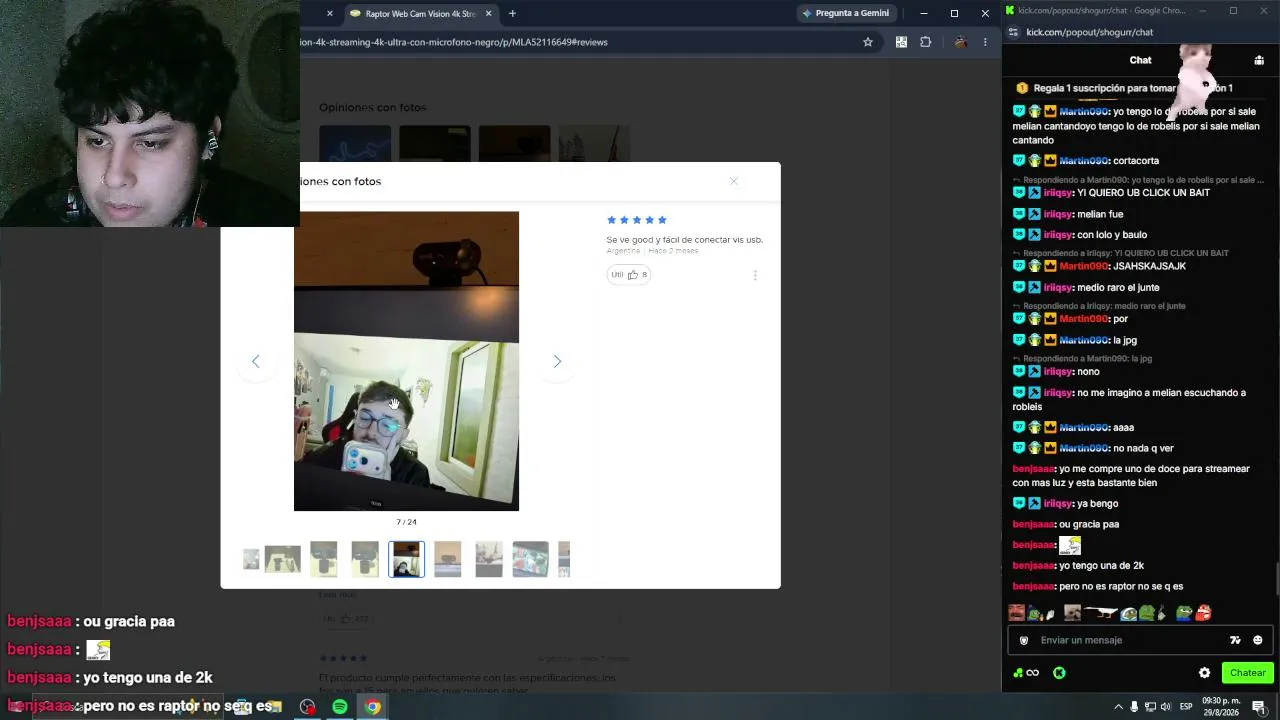Show the previous review photo
Image resolution: width=1280 pixels, height=720 pixels.
click(x=255, y=361)
